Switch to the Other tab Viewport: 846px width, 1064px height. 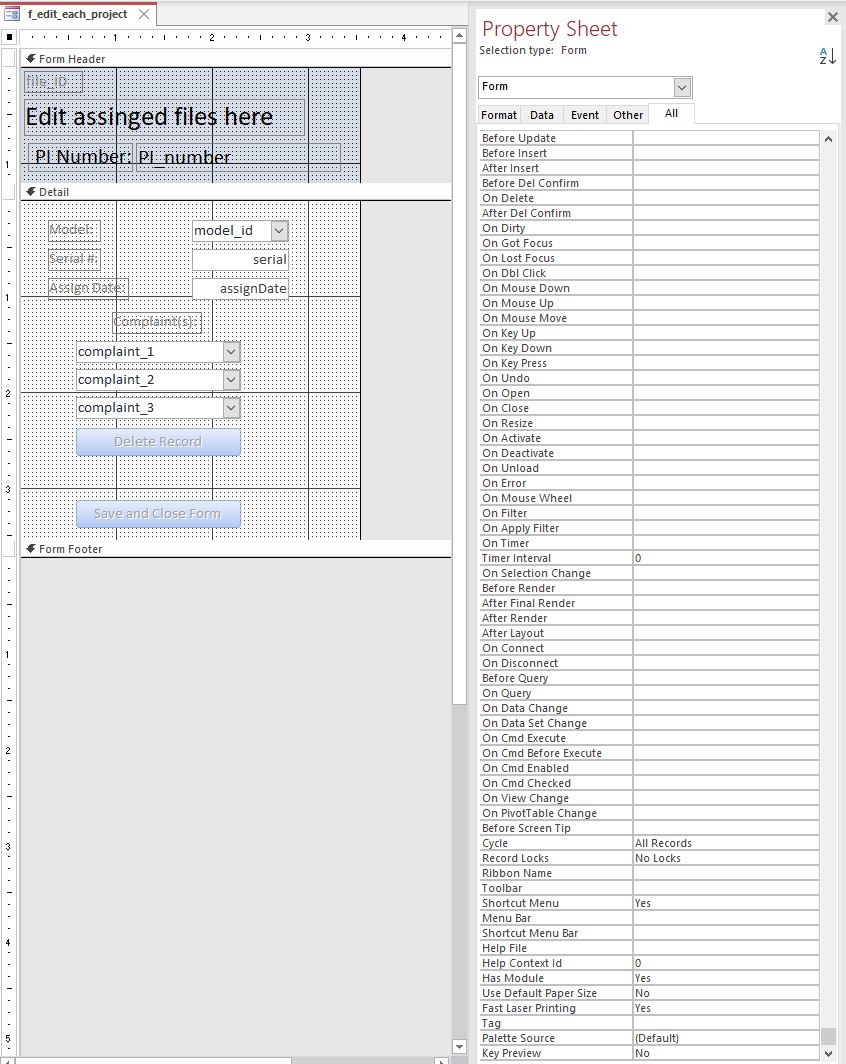pos(628,115)
